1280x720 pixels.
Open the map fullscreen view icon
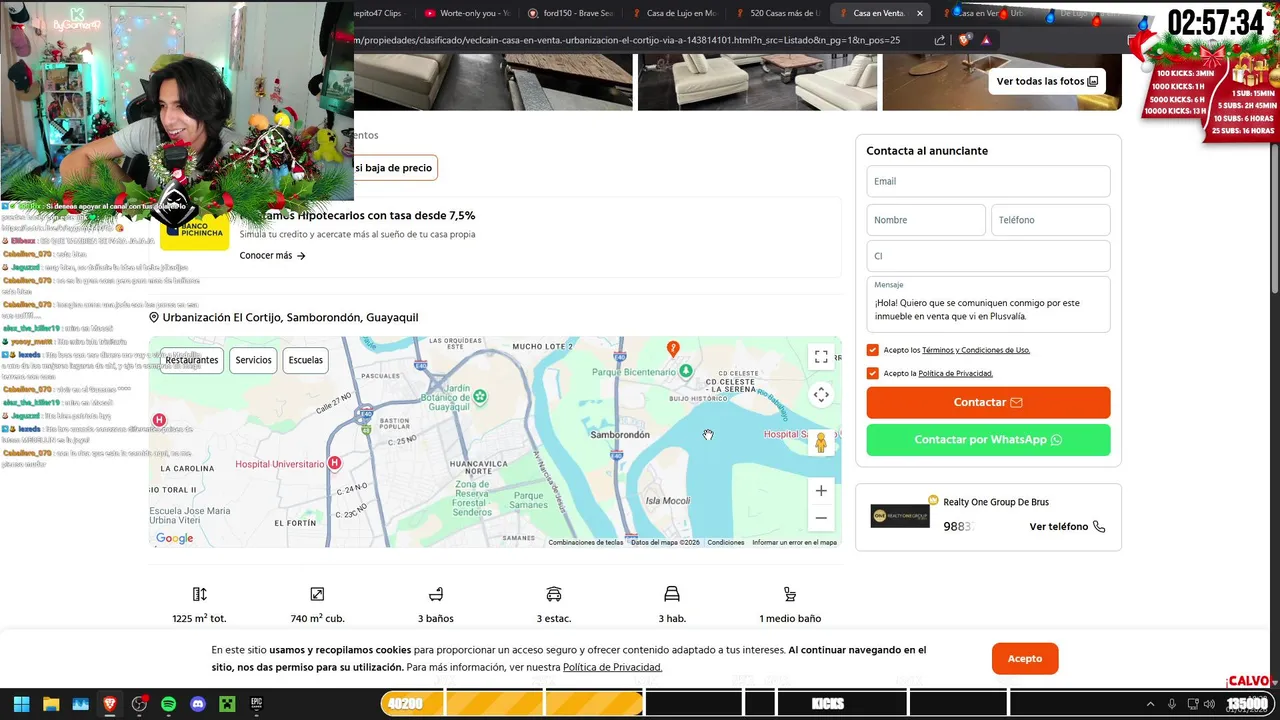coord(821,357)
